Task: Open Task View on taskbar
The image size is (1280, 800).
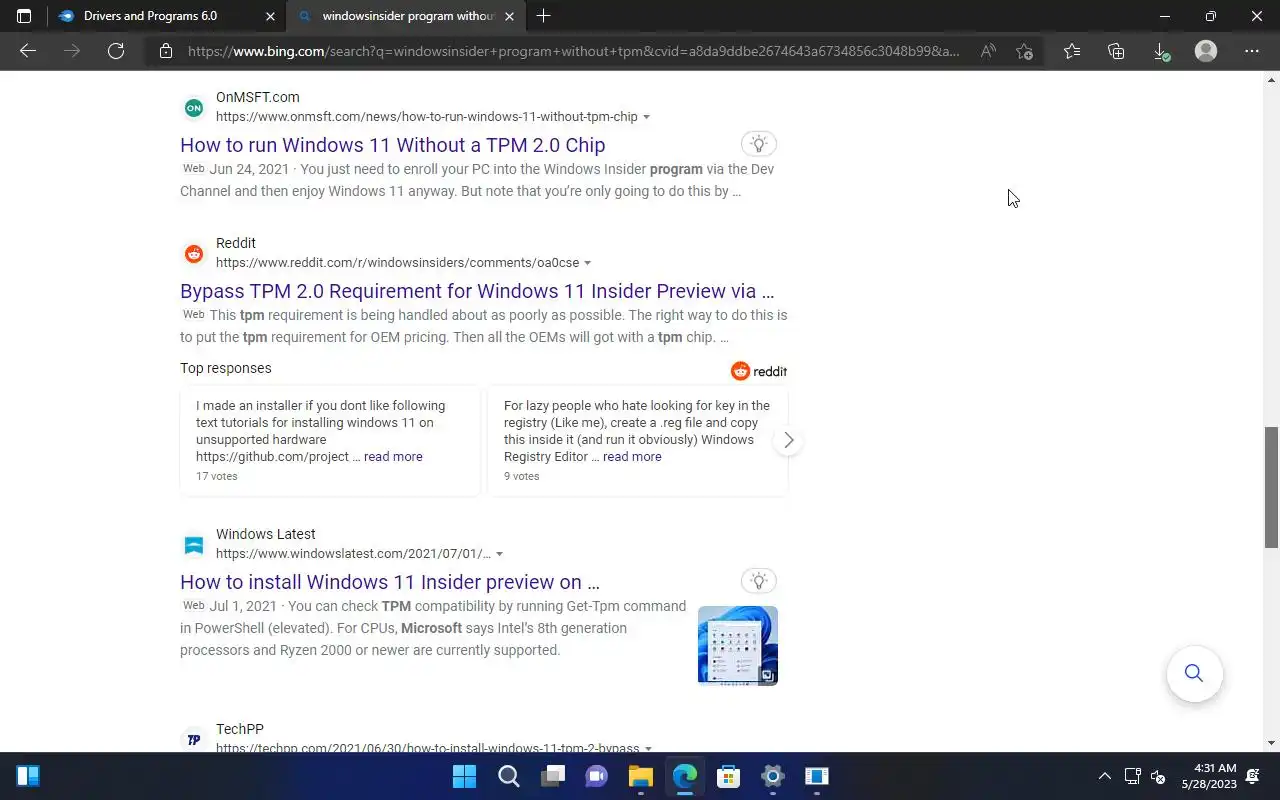Action: [x=553, y=776]
